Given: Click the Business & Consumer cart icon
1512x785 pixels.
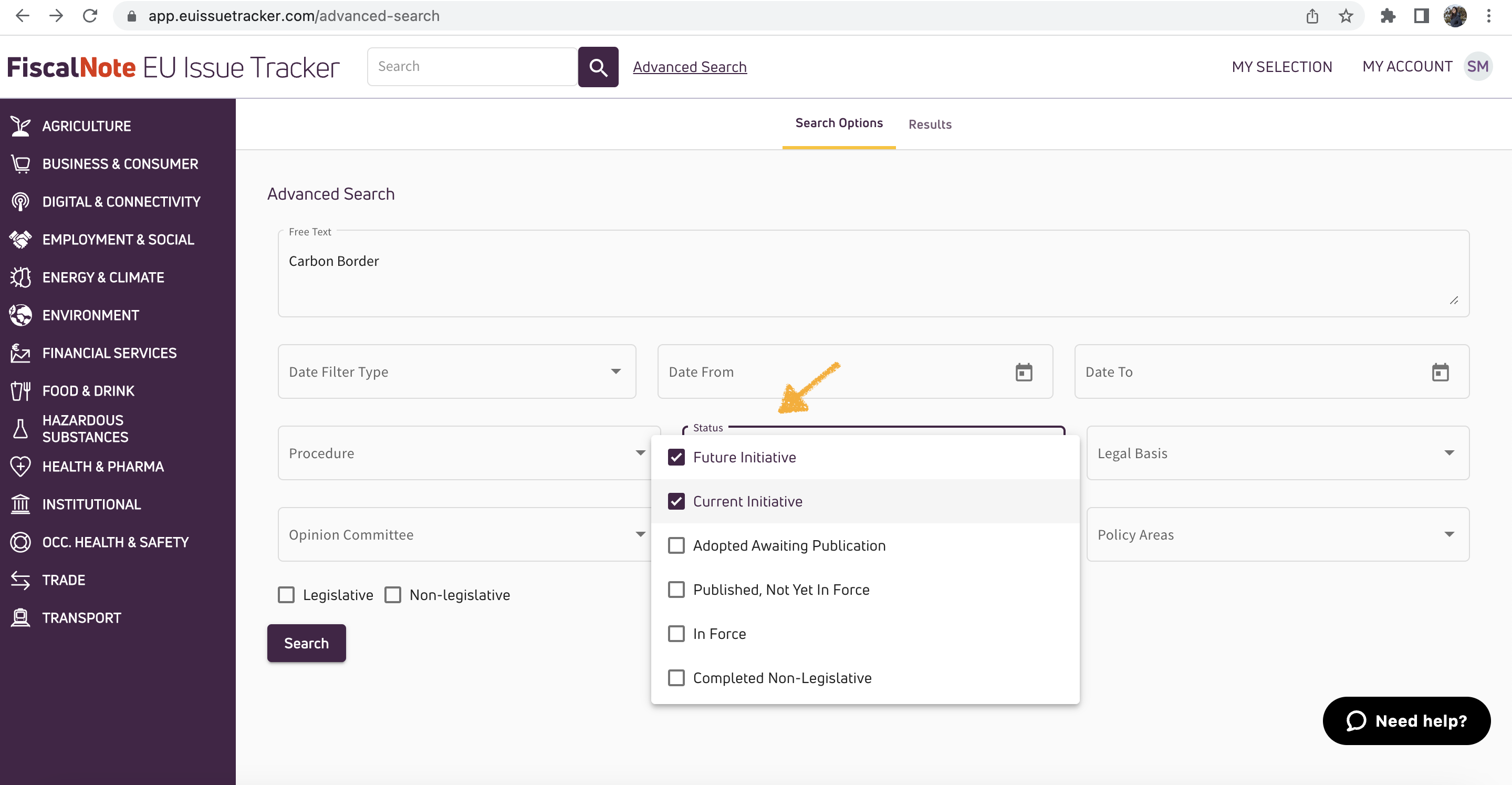Looking at the screenshot, I should pos(20,164).
